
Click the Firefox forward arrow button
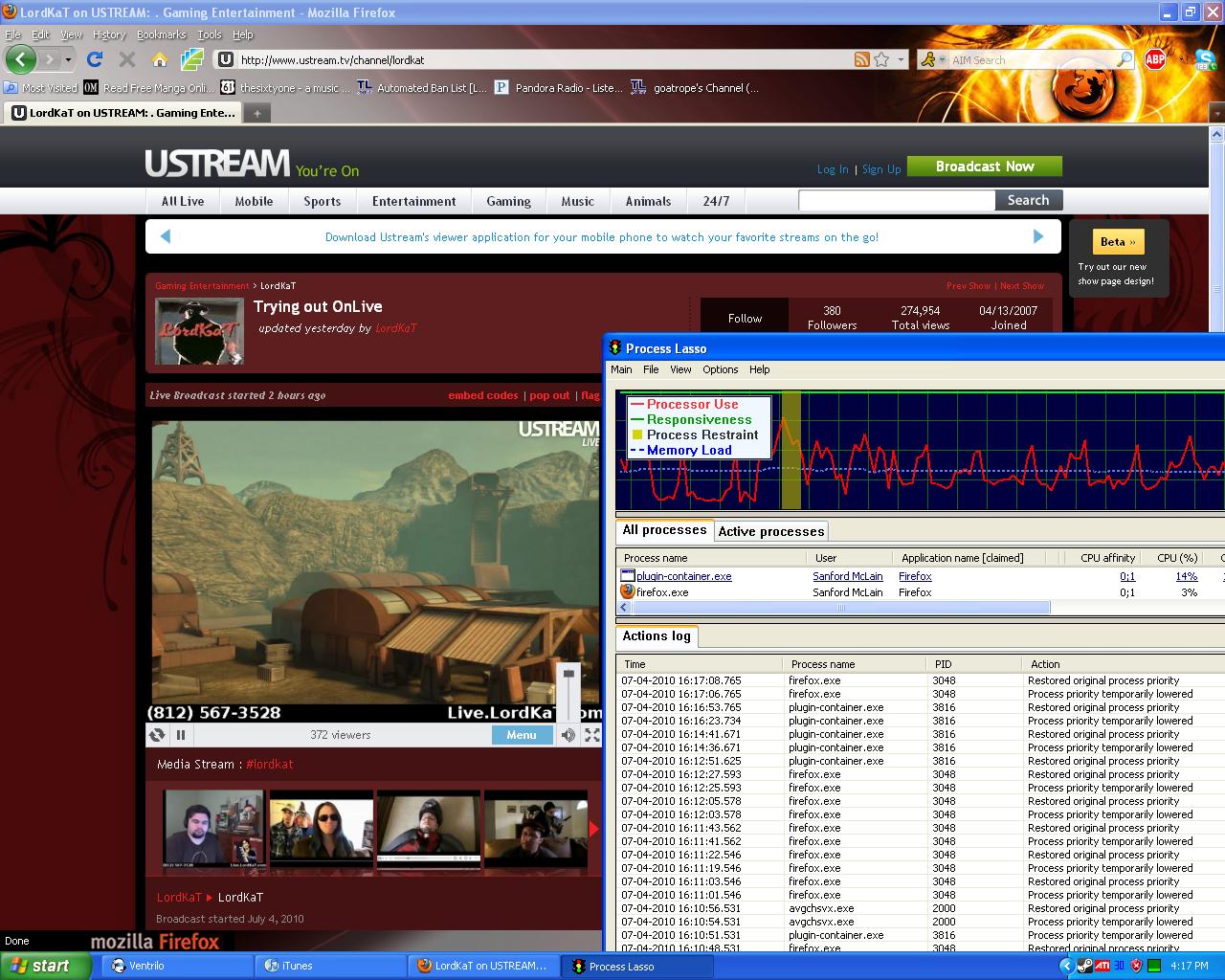(x=51, y=59)
